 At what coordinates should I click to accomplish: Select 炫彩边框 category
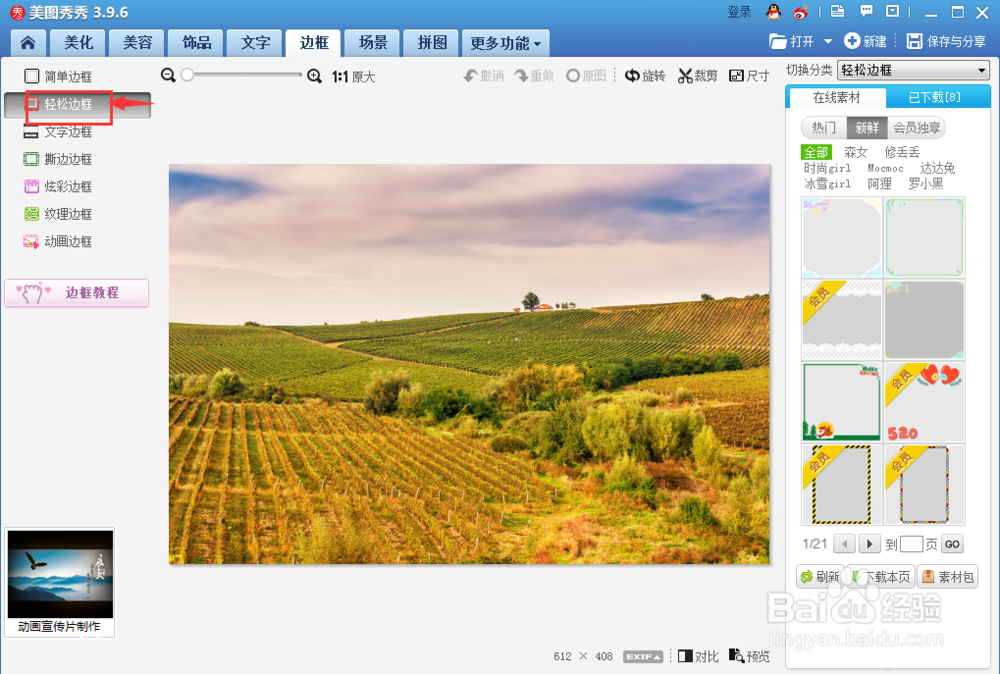tap(58, 186)
